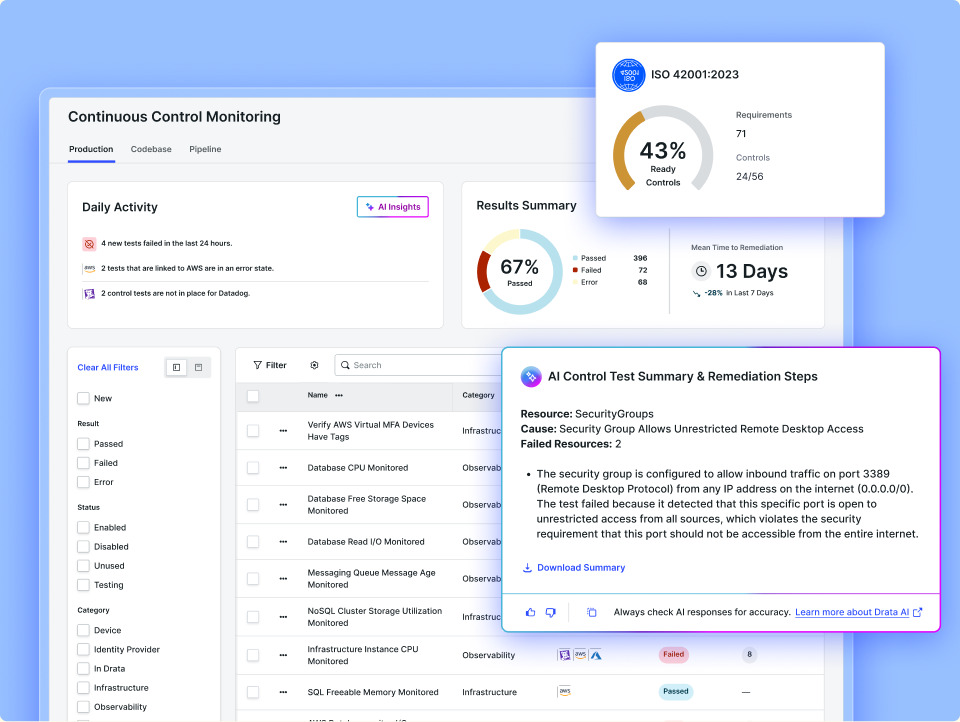960x722 pixels.
Task: Click the table settings gear icon
Action: (314, 365)
